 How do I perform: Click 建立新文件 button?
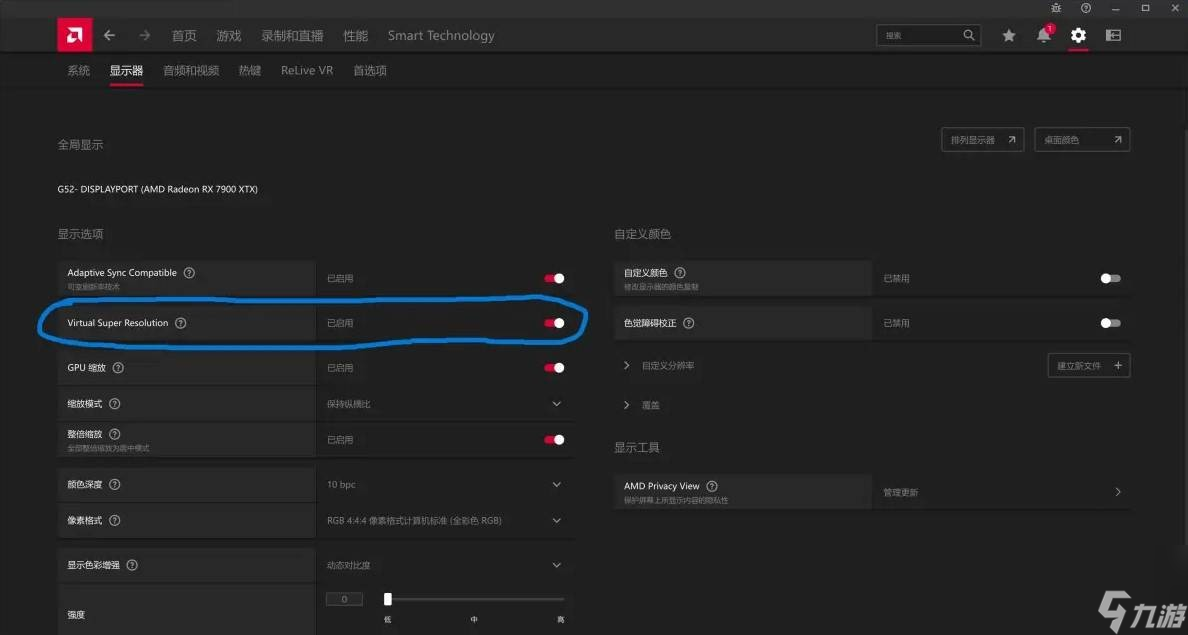[x=1089, y=365]
